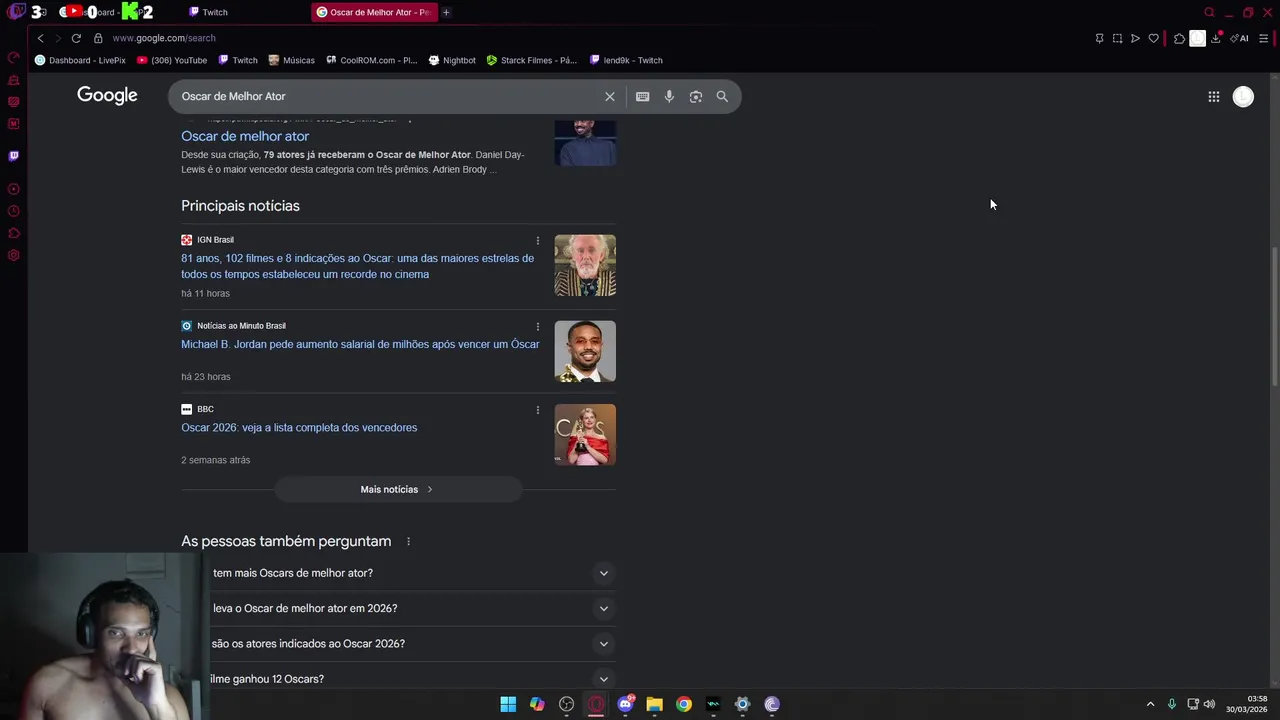Open IGN article '81 anos, 102 filmes'
Viewport: 1280px width, 720px height.
point(357,266)
